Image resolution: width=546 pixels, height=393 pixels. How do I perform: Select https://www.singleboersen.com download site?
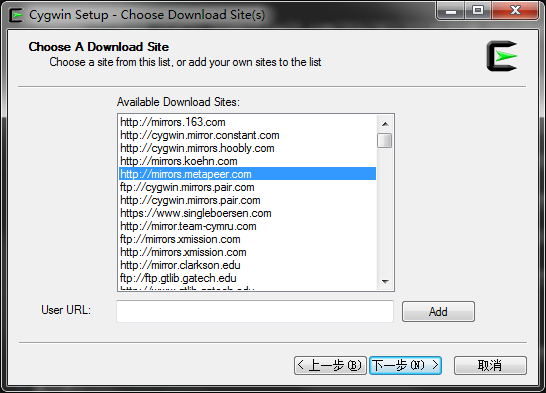(x=247, y=213)
